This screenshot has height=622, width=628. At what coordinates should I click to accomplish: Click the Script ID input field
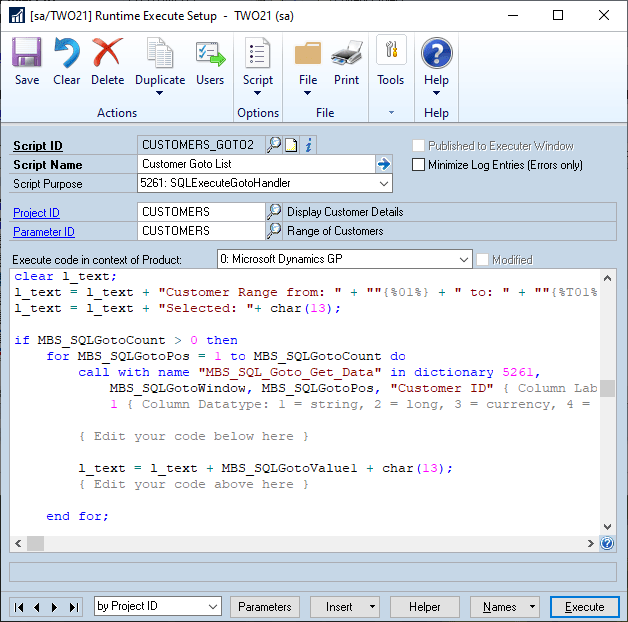click(201, 145)
